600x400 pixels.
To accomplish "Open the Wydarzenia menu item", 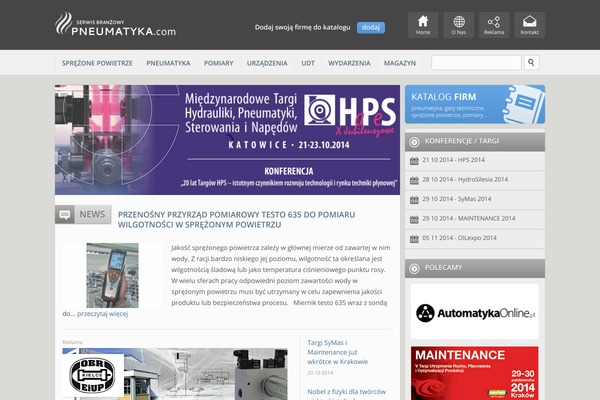I will (349, 63).
